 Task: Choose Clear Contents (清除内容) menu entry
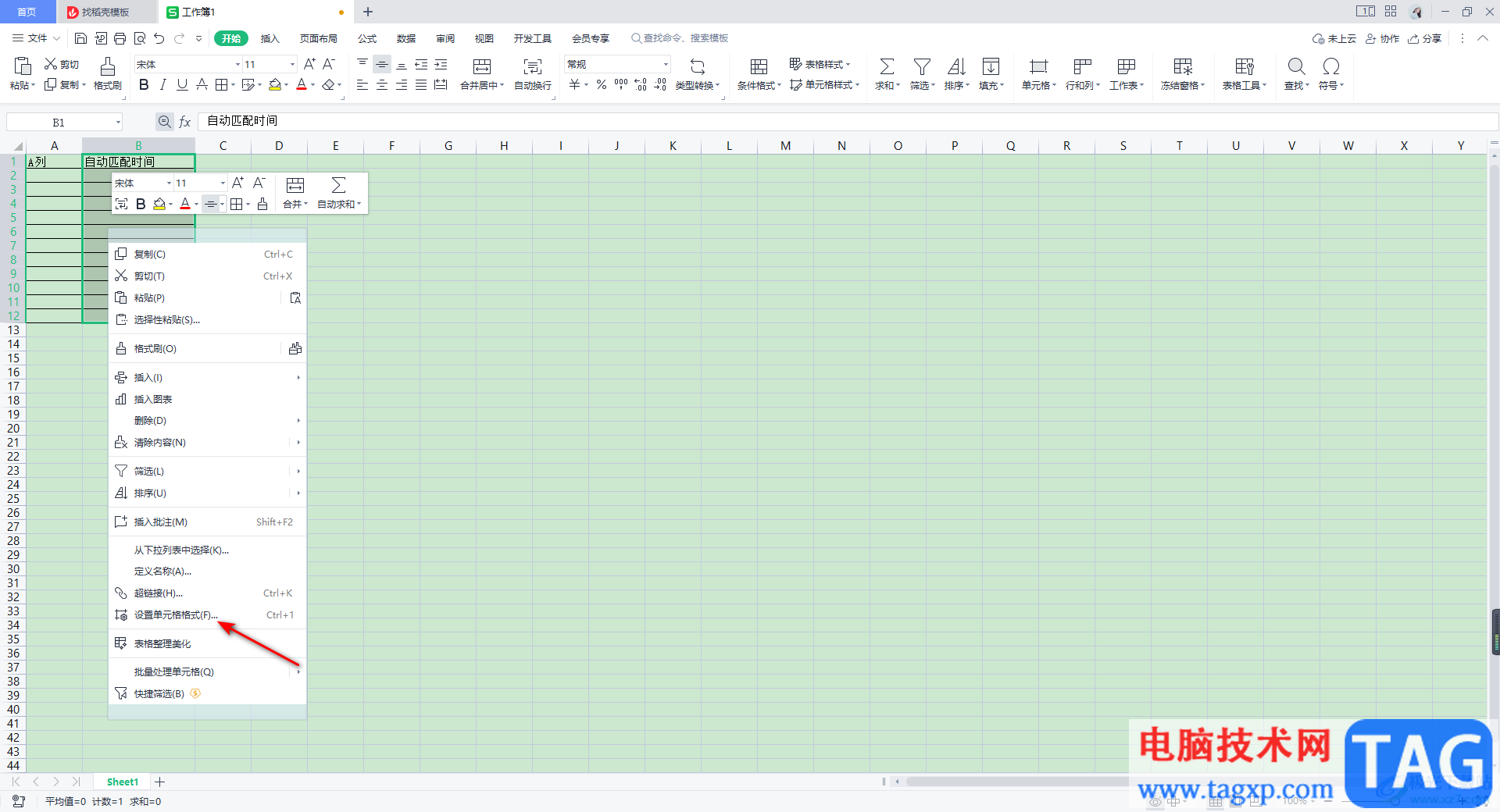coord(207,443)
